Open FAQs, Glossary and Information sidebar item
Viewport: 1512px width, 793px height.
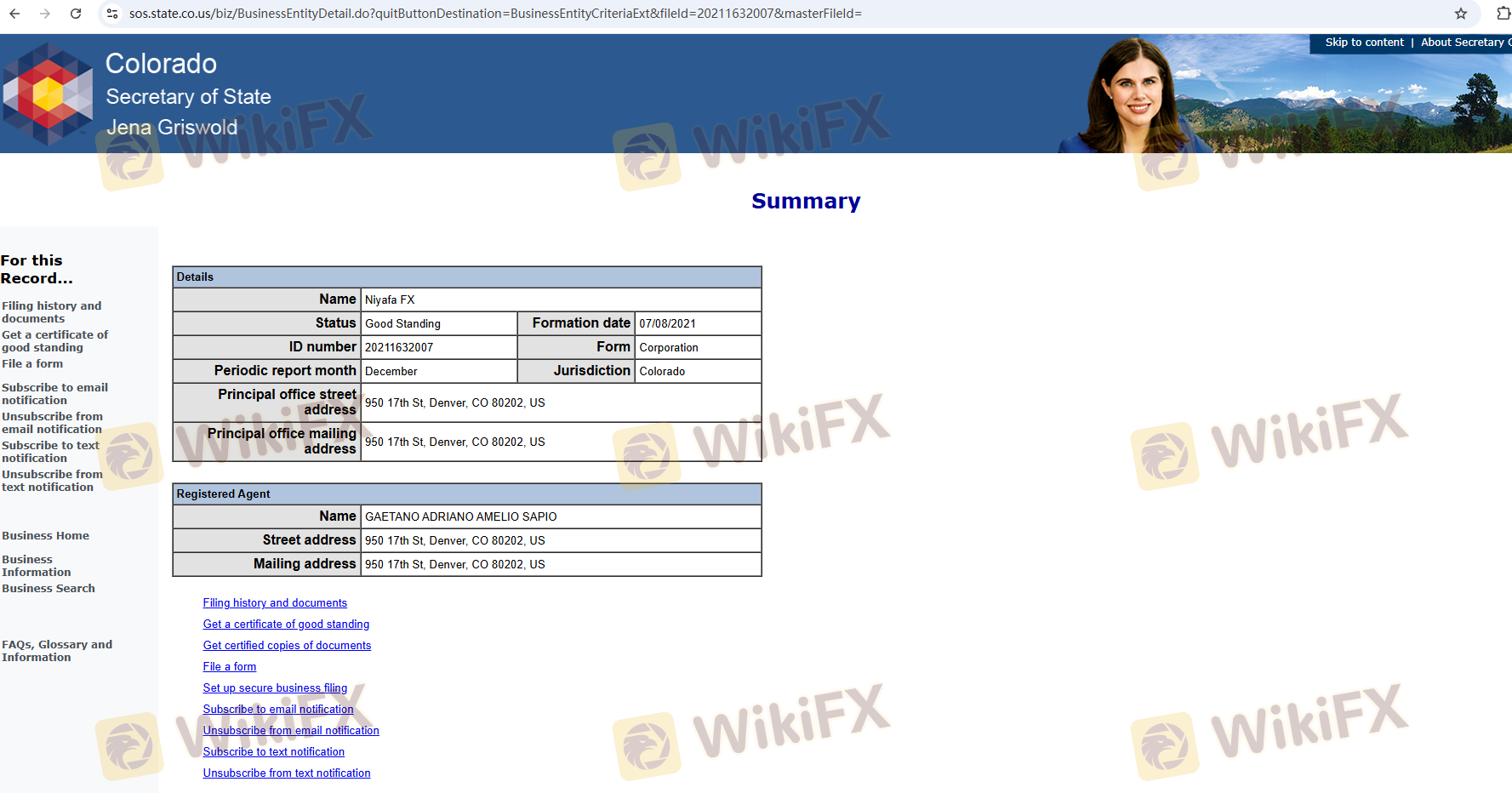coord(56,651)
